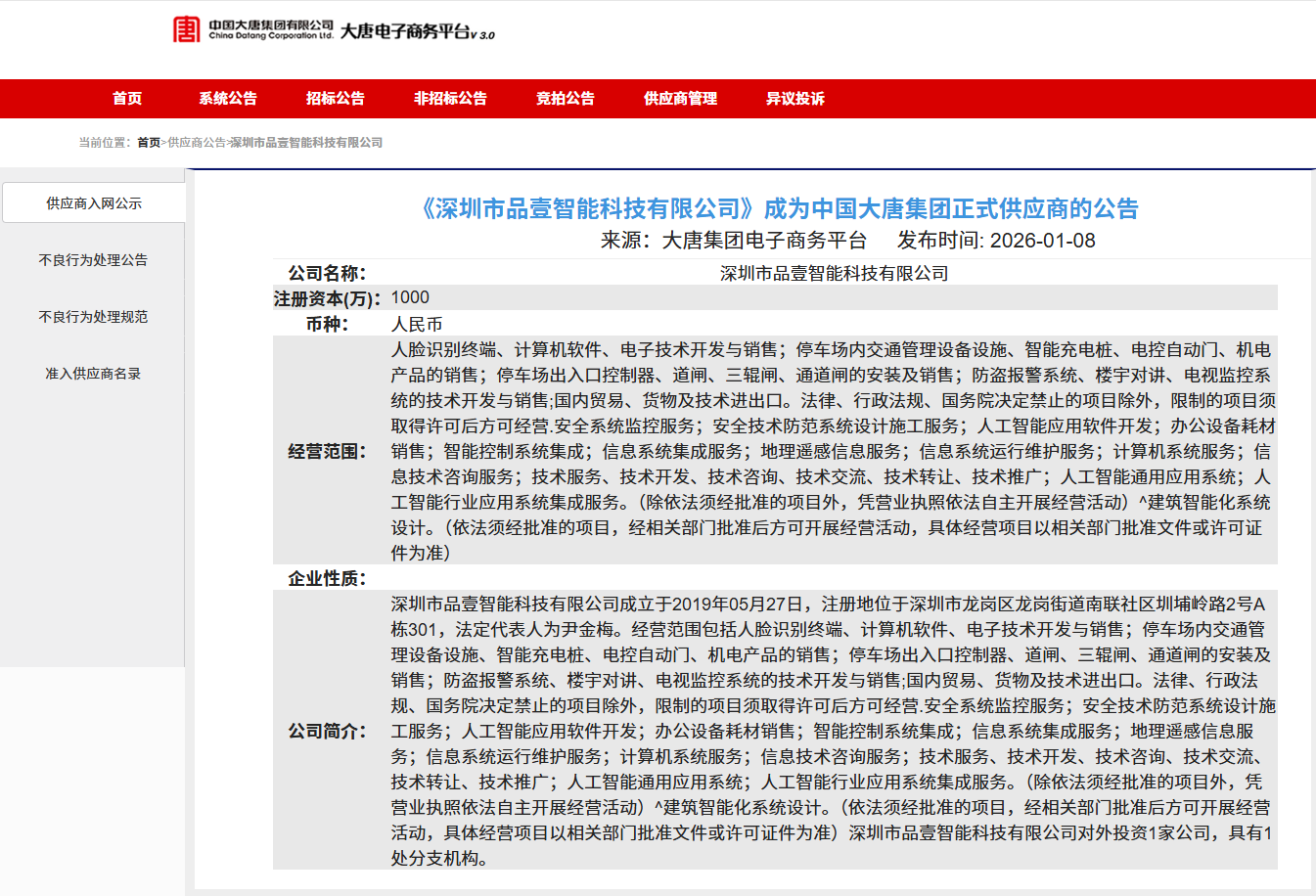Click the blue announcement headline
Screen dimensions: 1316x896
pos(780,208)
